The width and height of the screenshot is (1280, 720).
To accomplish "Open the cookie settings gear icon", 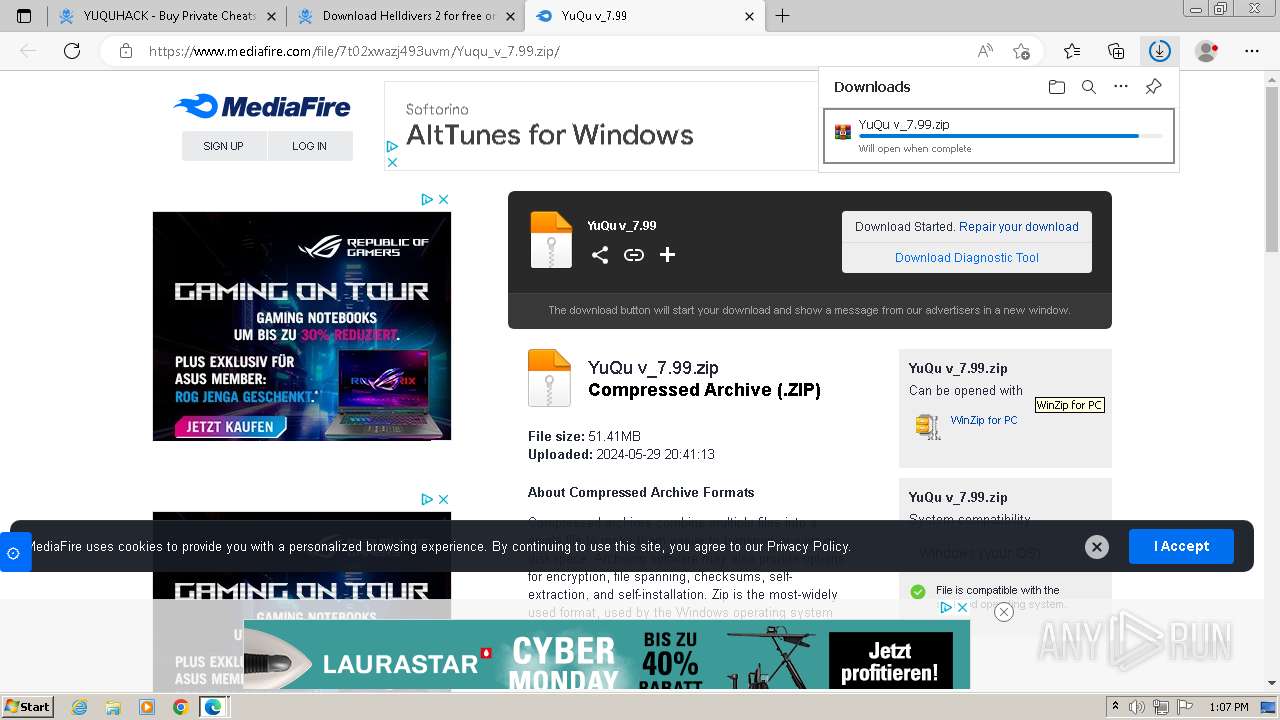I will coord(13,553).
